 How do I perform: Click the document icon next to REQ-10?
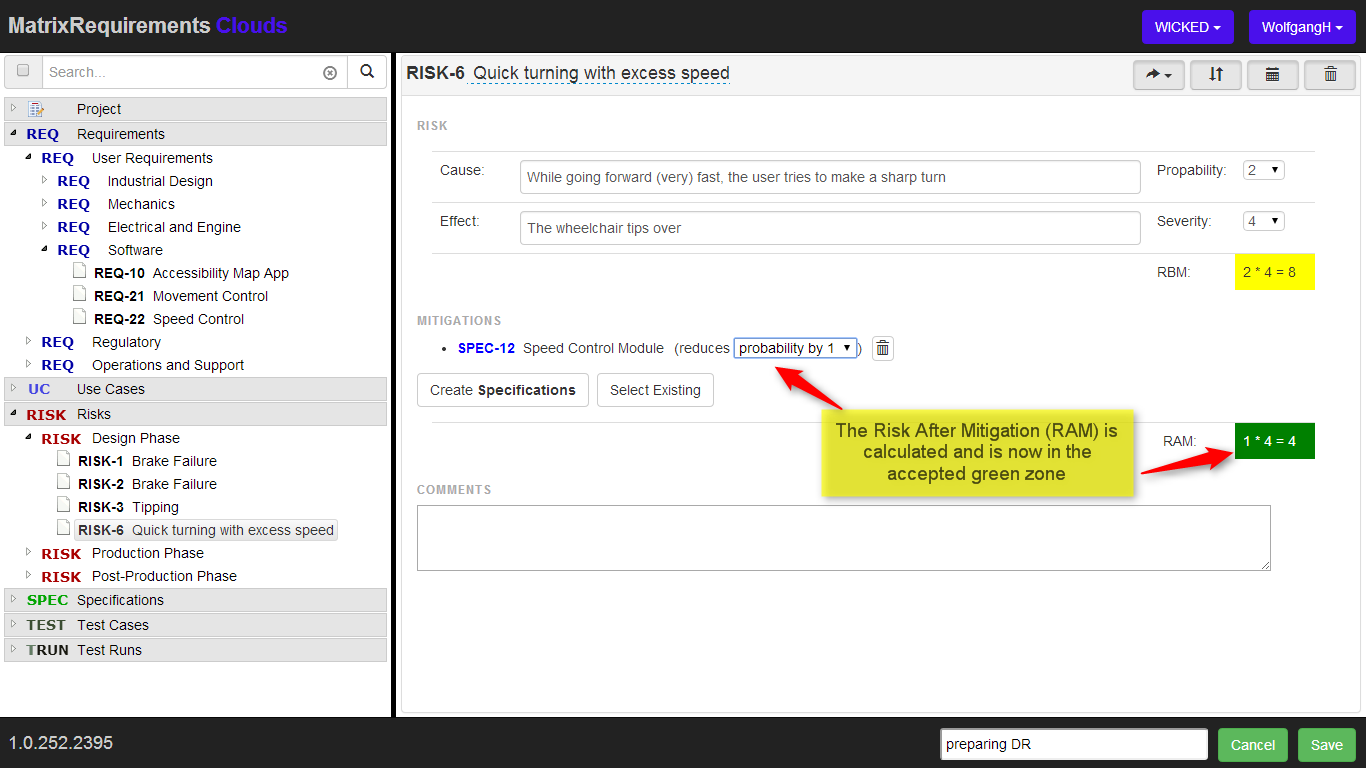(x=80, y=272)
